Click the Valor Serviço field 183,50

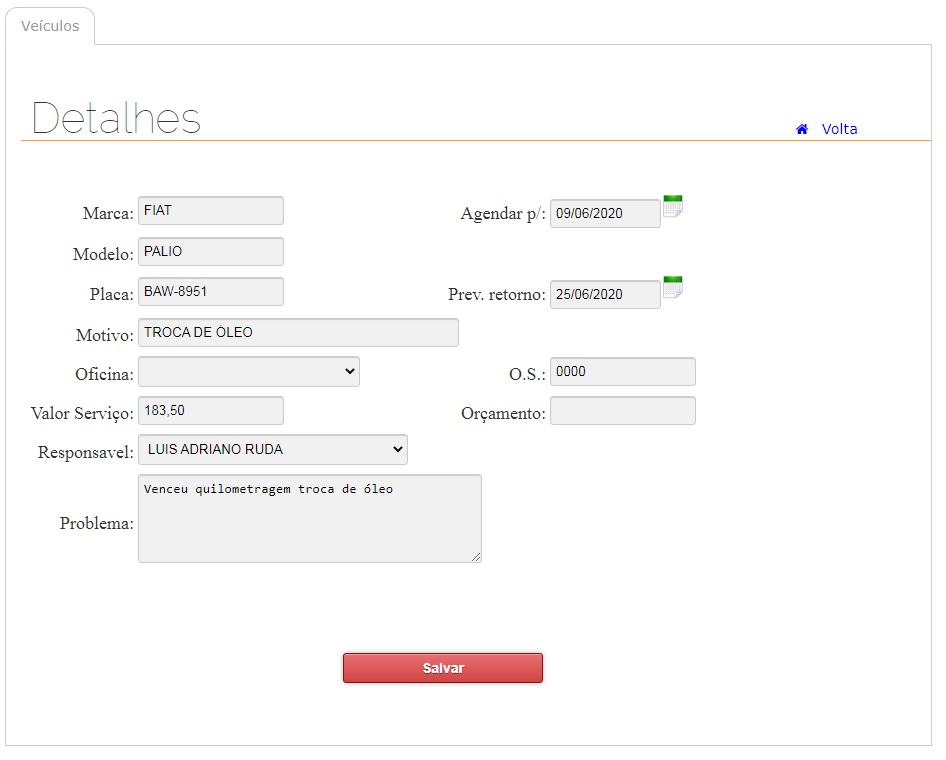click(x=210, y=411)
